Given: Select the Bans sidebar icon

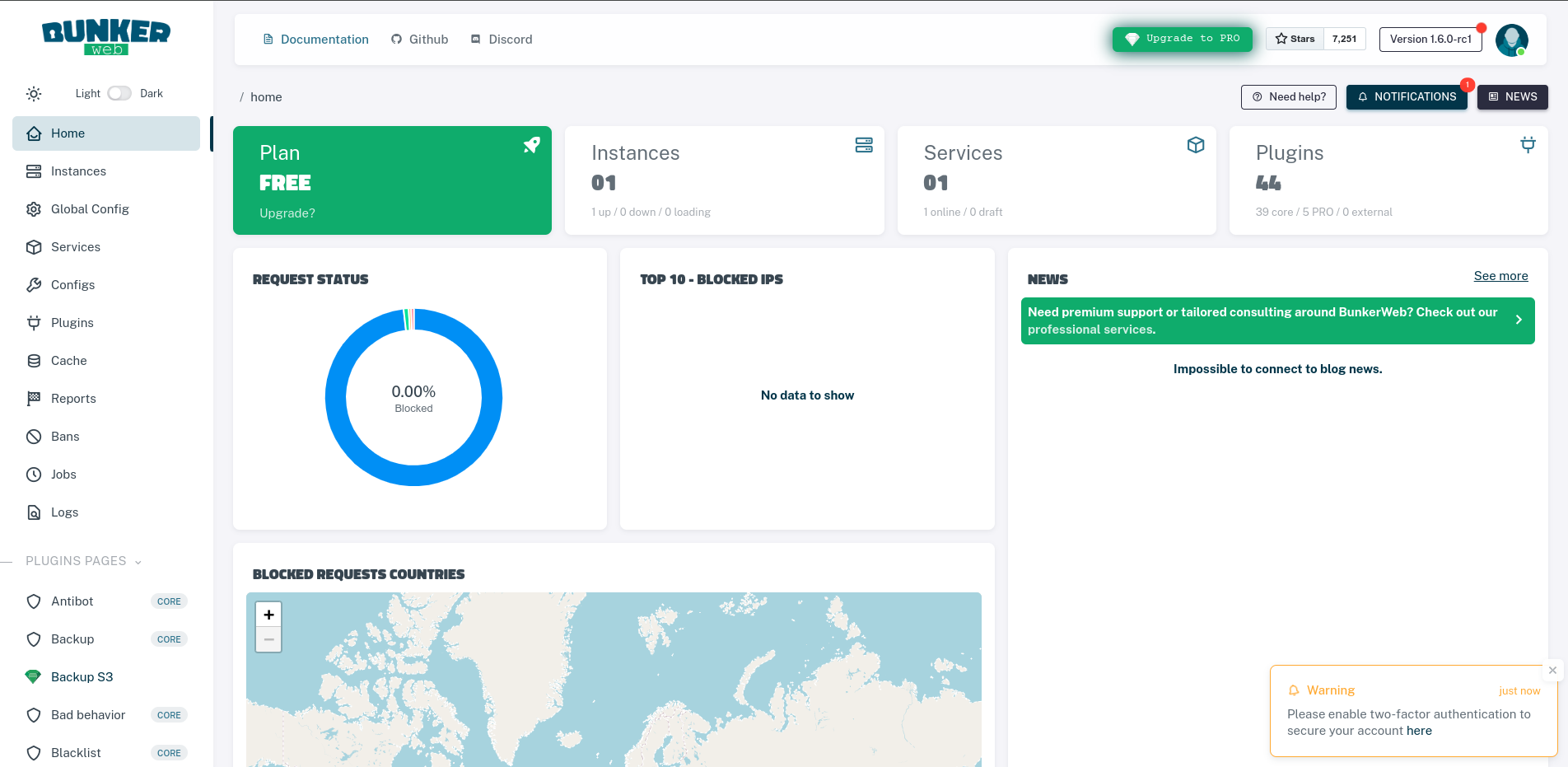Looking at the screenshot, I should [x=34, y=436].
